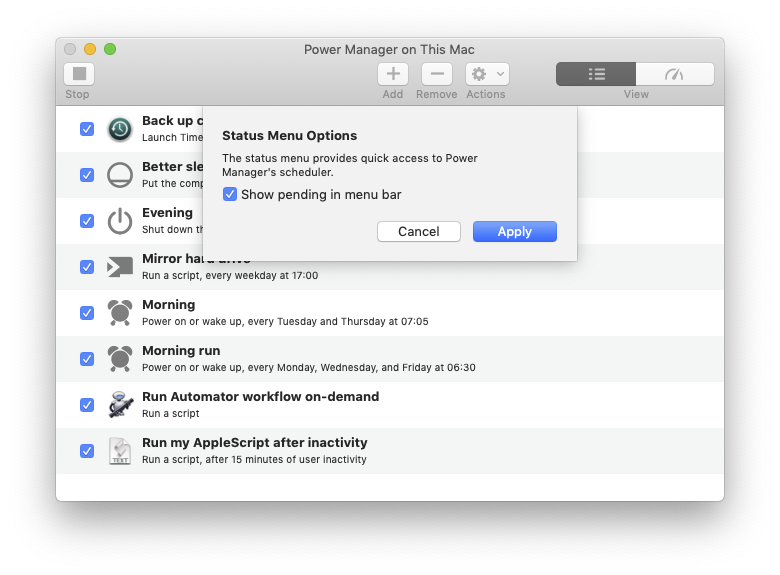This screenshot has width=780, height=575.
Task: Click the Automator robot icon
Action: pos(120,405)
